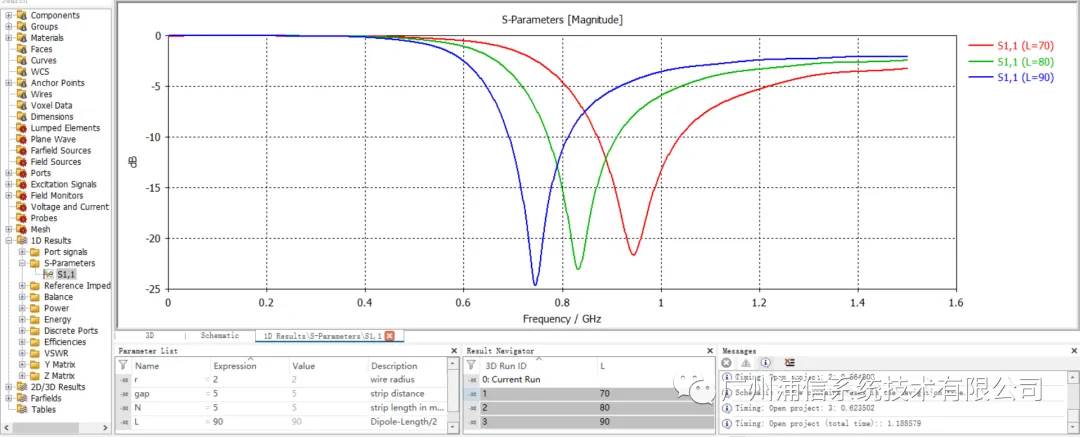
Task: Toggle info messages filter icon
Action: click(765, 363)
